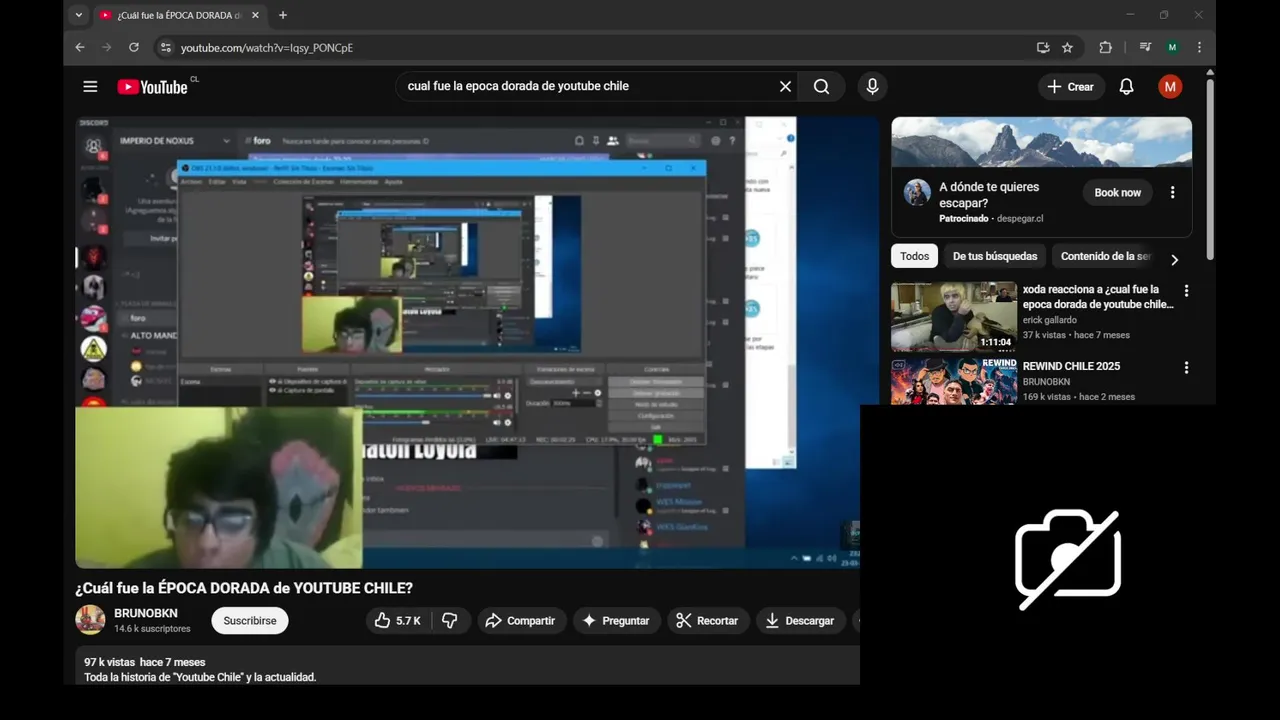
Task: Expand the video description box
Action: (467, 666)
